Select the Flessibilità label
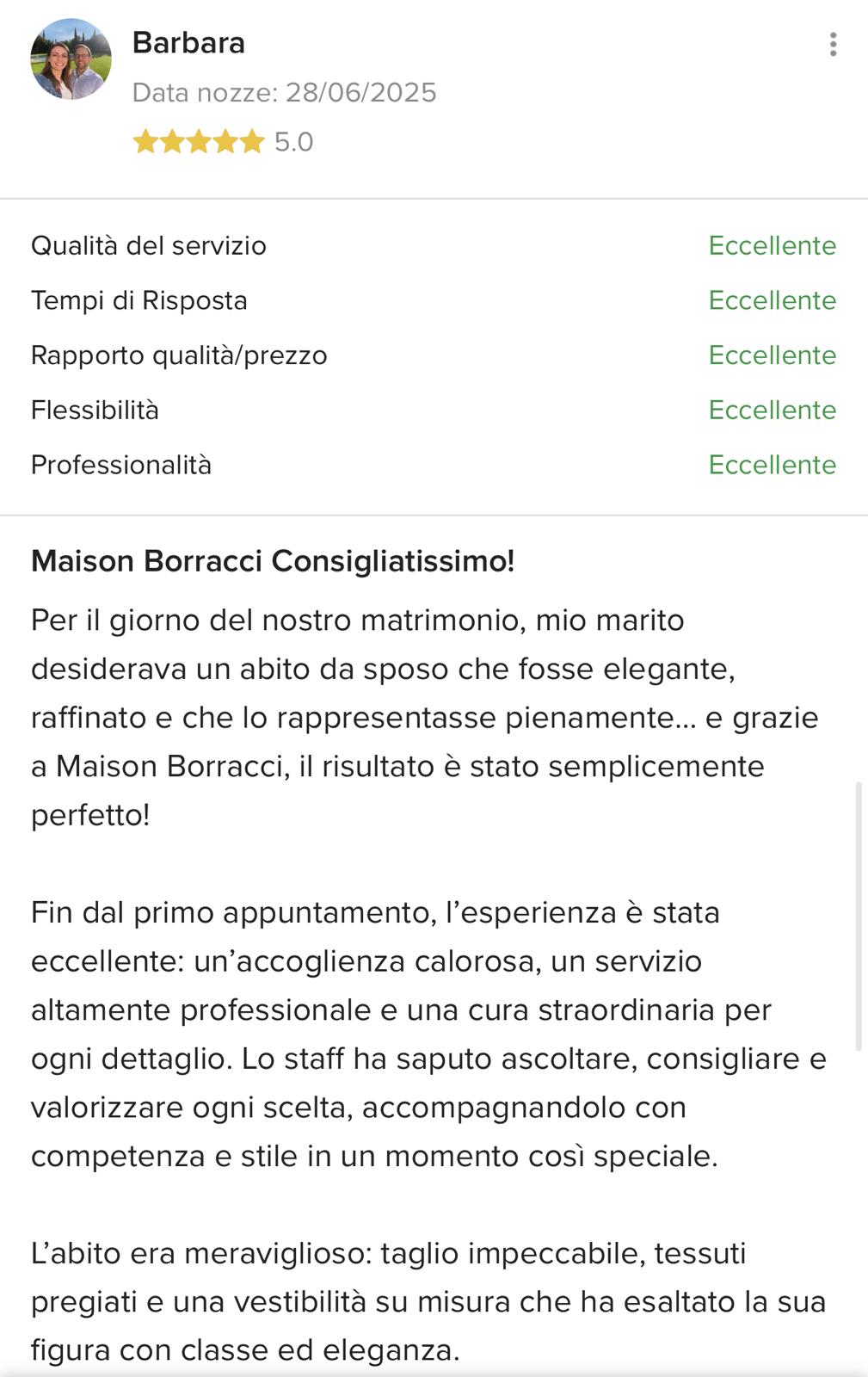This screenshot has height=1377, width=868. tap(95, 410)
